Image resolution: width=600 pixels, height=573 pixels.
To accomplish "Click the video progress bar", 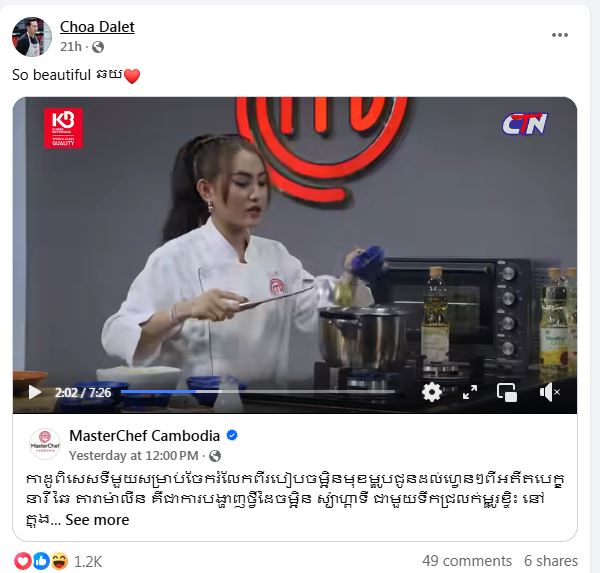I will [x=258, y=392].
